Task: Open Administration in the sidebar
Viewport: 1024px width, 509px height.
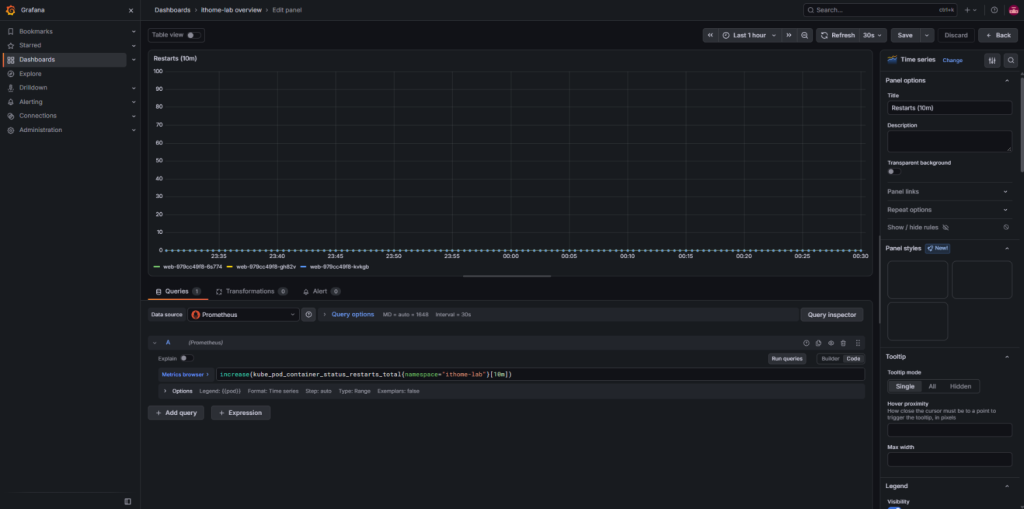Action: [40, 130]
